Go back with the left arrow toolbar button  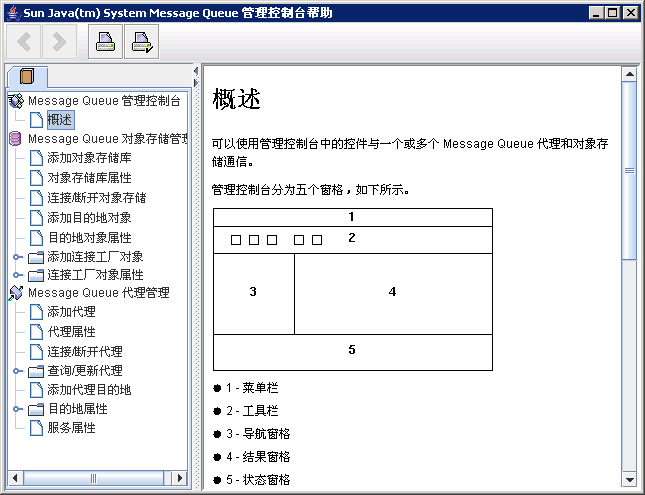click(x=23, y=42)
